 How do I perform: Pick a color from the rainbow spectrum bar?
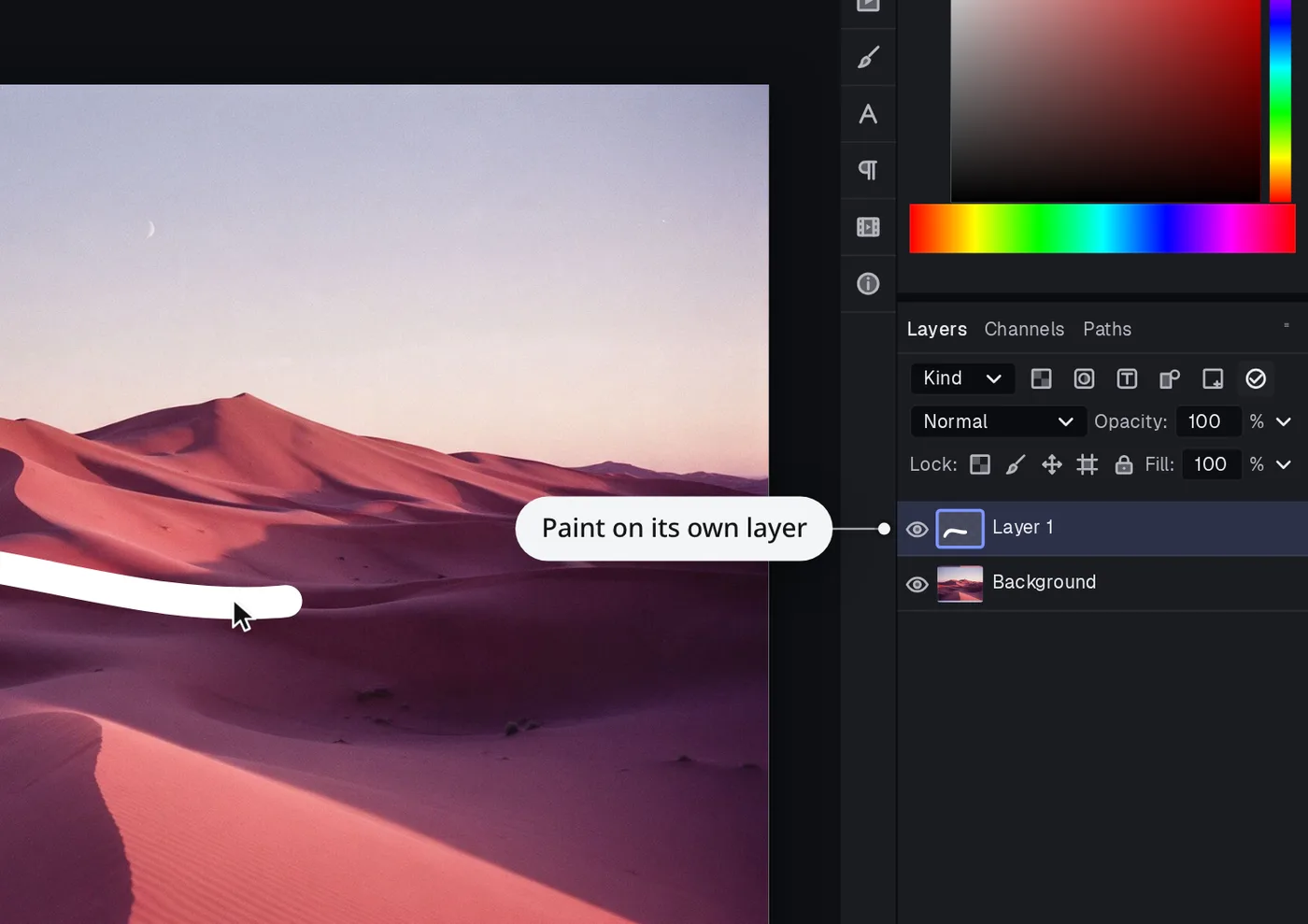(x=1102, y=228)
